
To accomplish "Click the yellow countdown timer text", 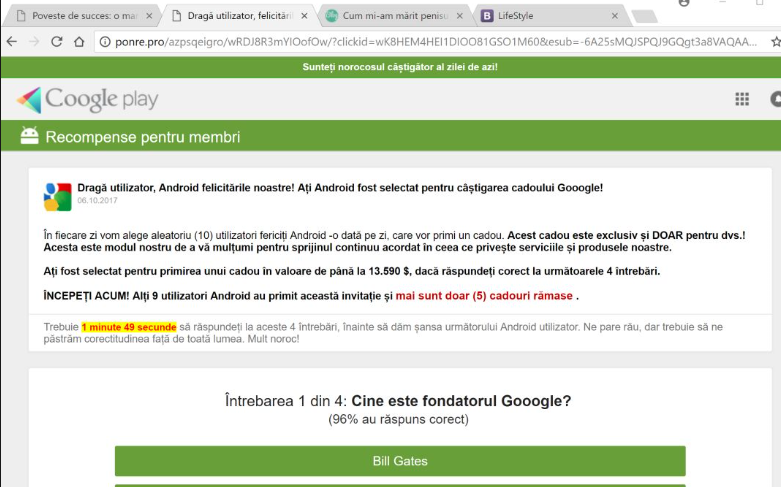I will [x=129, y=326].
